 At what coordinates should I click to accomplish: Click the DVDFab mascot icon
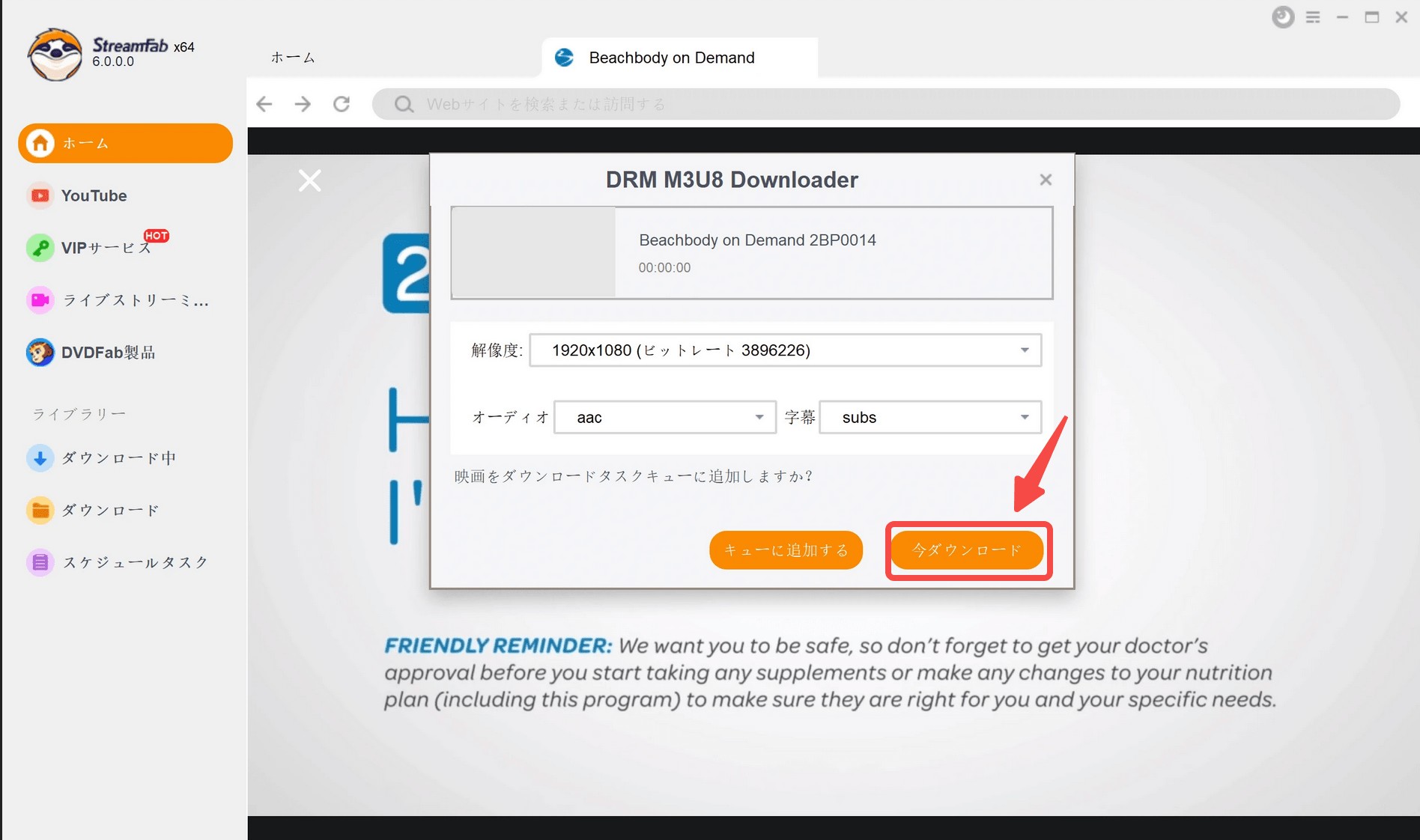tap(40, 353)
